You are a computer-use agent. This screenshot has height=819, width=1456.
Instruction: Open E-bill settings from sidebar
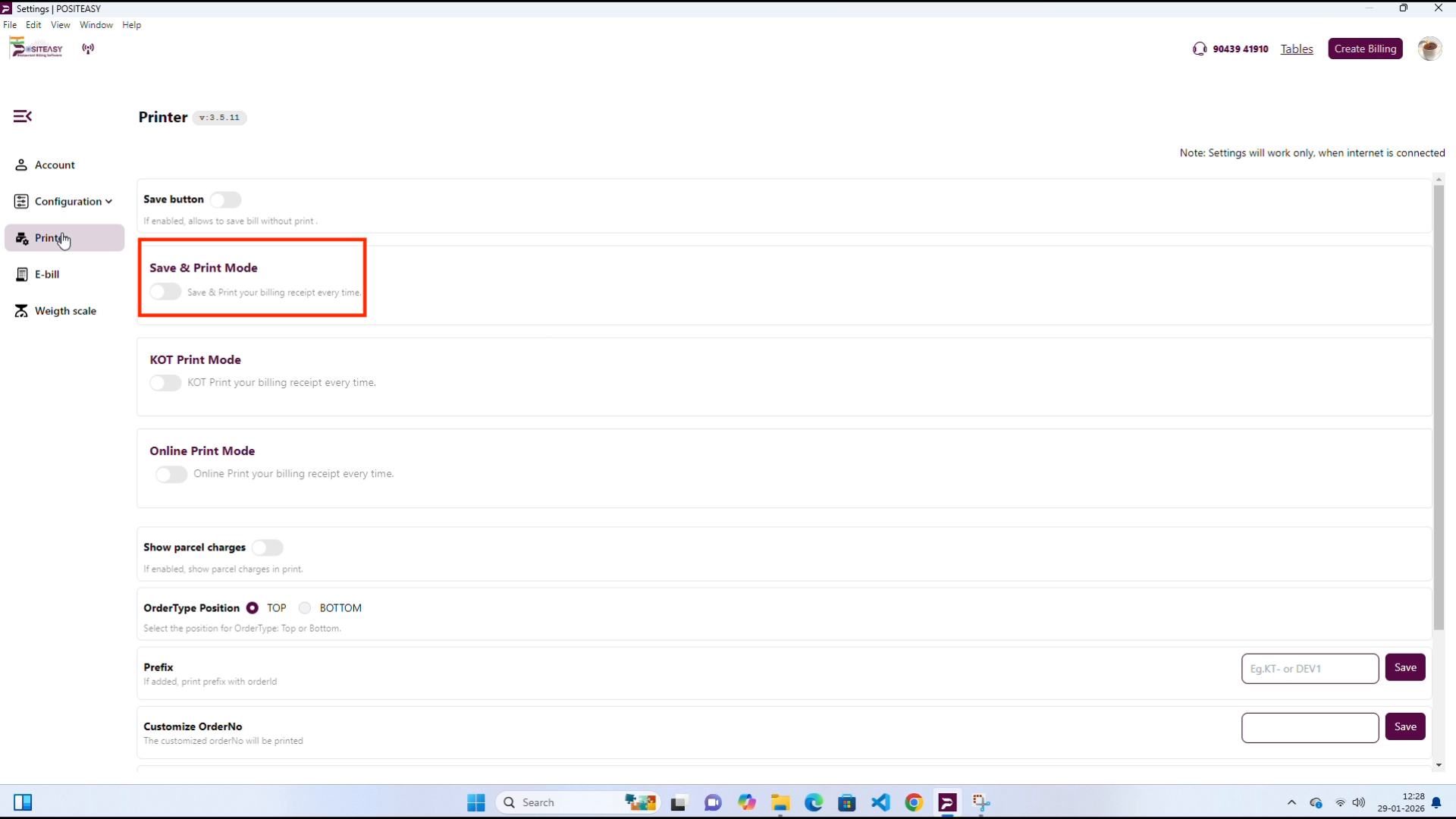[x=46, y=275]
